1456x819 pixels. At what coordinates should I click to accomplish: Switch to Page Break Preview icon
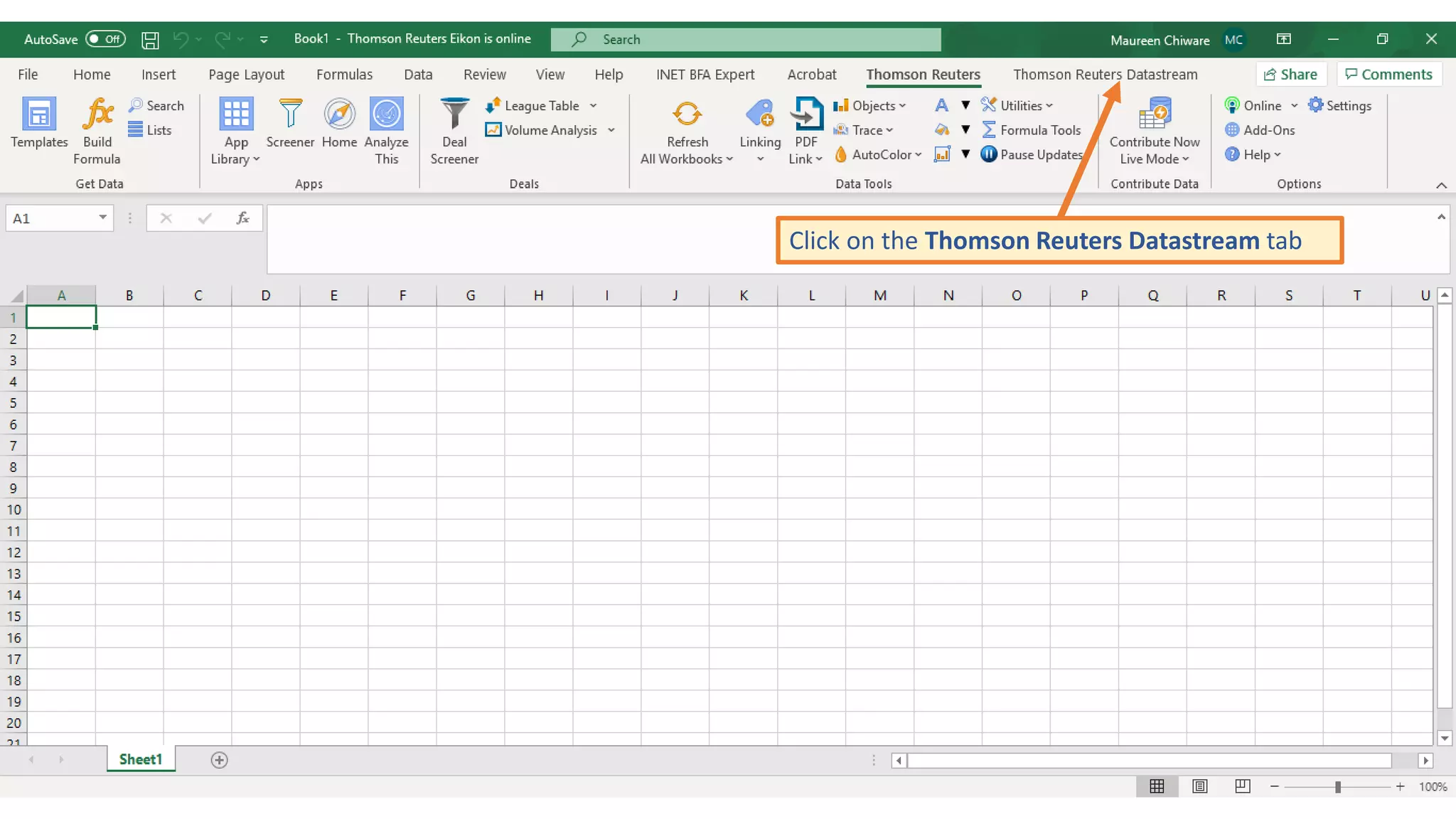pyautogui.click(x=1243, y=786)
